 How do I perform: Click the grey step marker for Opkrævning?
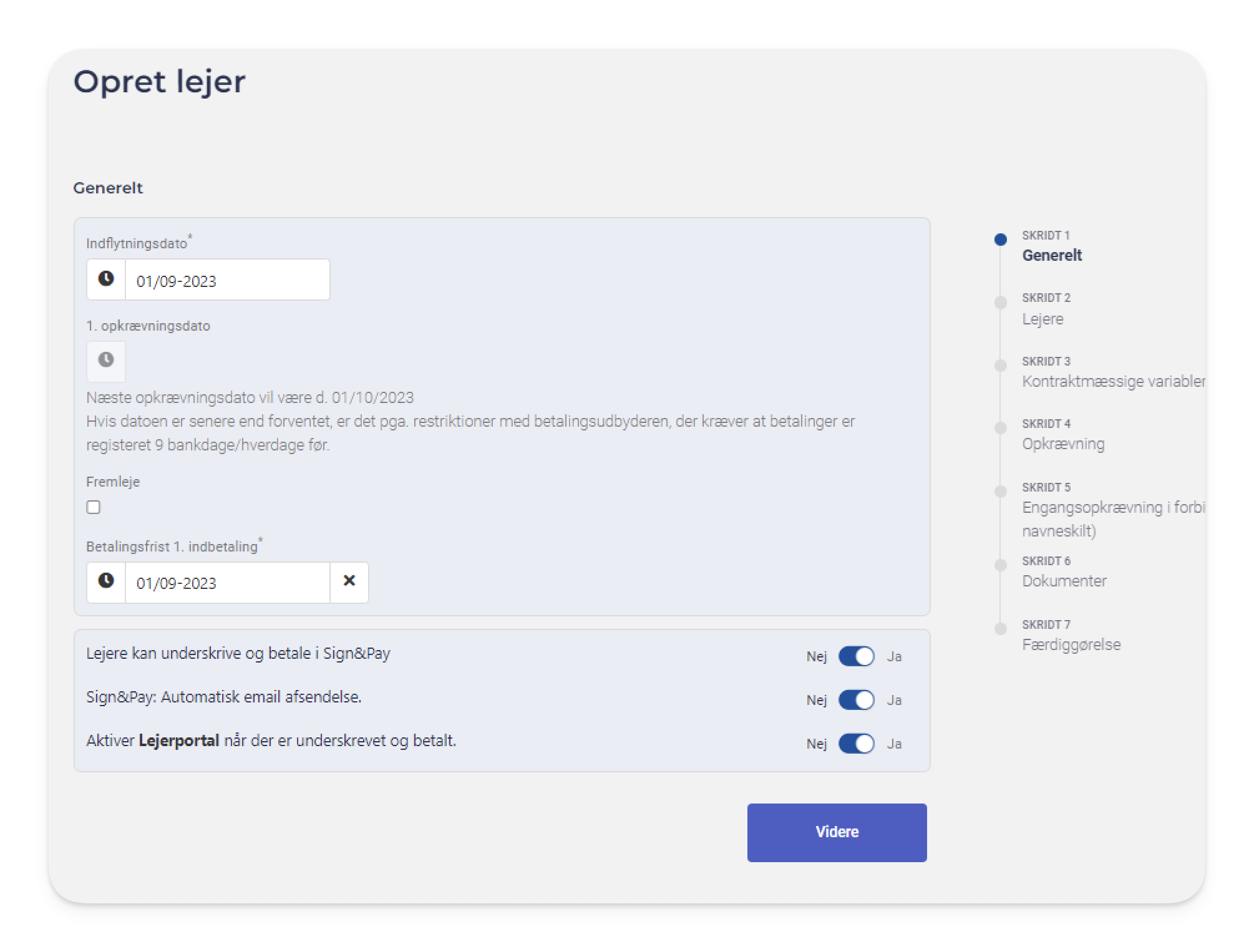tap(1000, 428)
